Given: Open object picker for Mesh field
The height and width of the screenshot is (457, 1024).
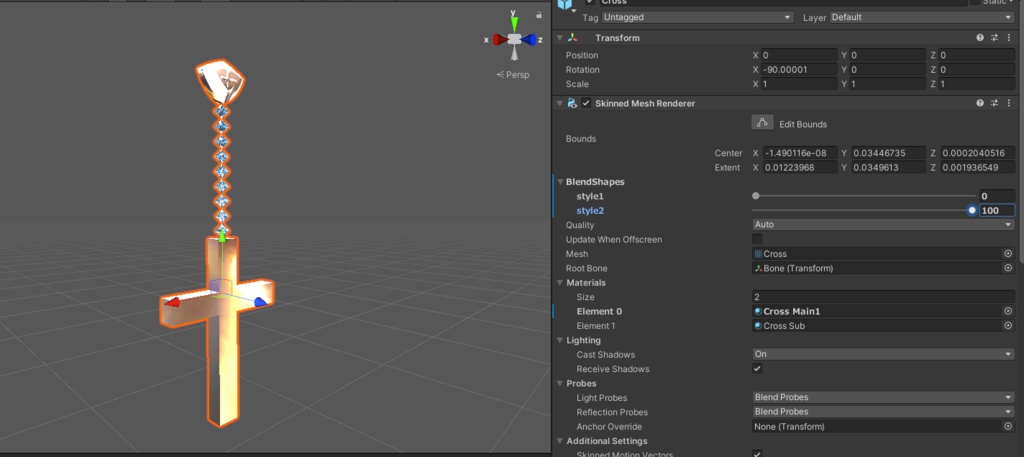Looking at the screenshot, I should pyautogui.click(x=1008, y=253).
